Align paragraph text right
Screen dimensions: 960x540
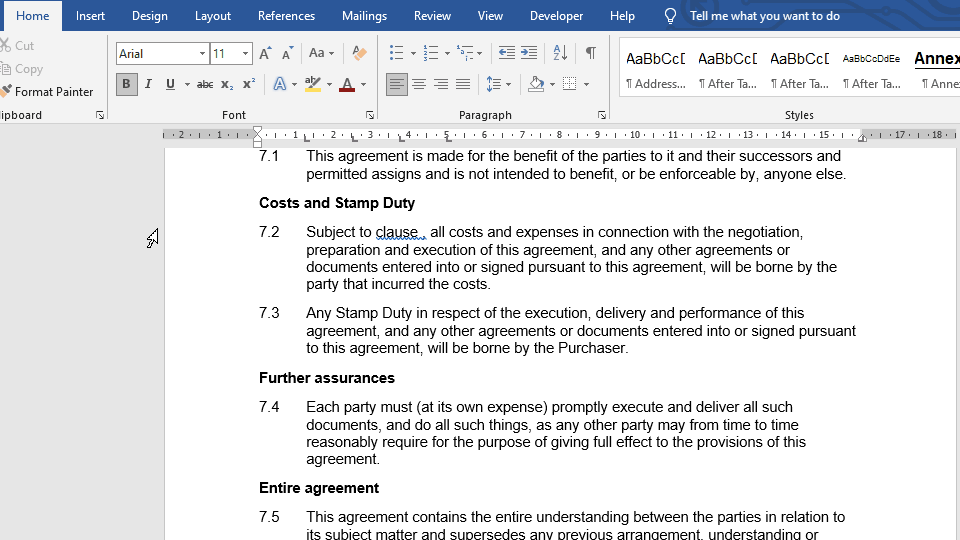[441, 84]
